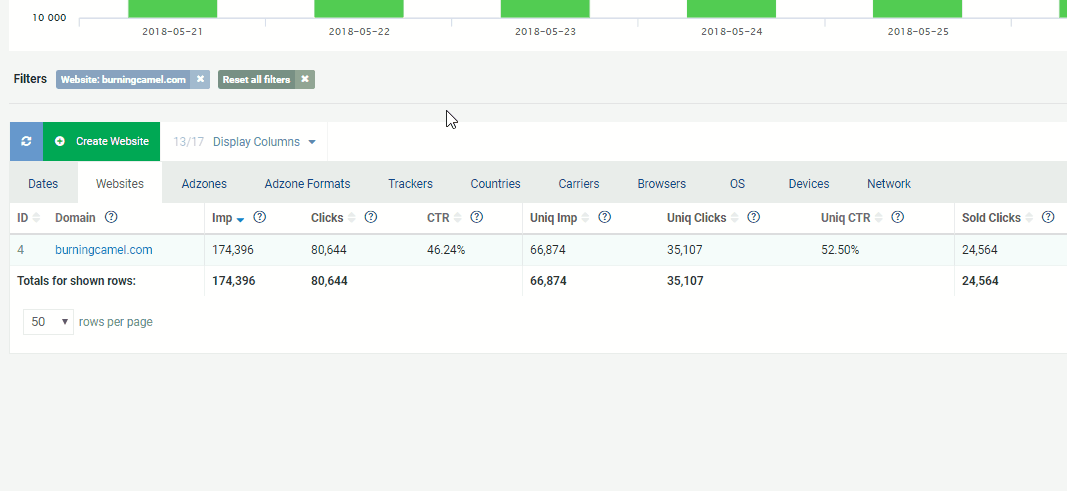Click the Totals for shown rows label
The width and height of the screenshot is (1067, 491).
point(76,281)
